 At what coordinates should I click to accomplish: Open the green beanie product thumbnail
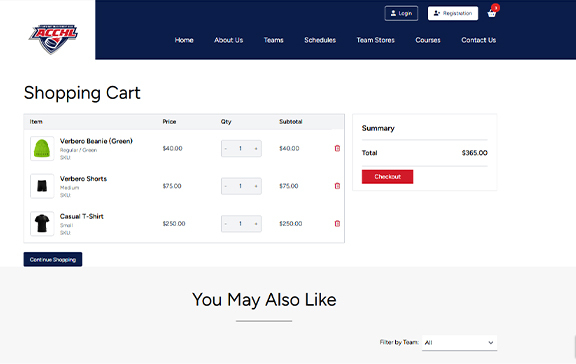click(42, 148)
